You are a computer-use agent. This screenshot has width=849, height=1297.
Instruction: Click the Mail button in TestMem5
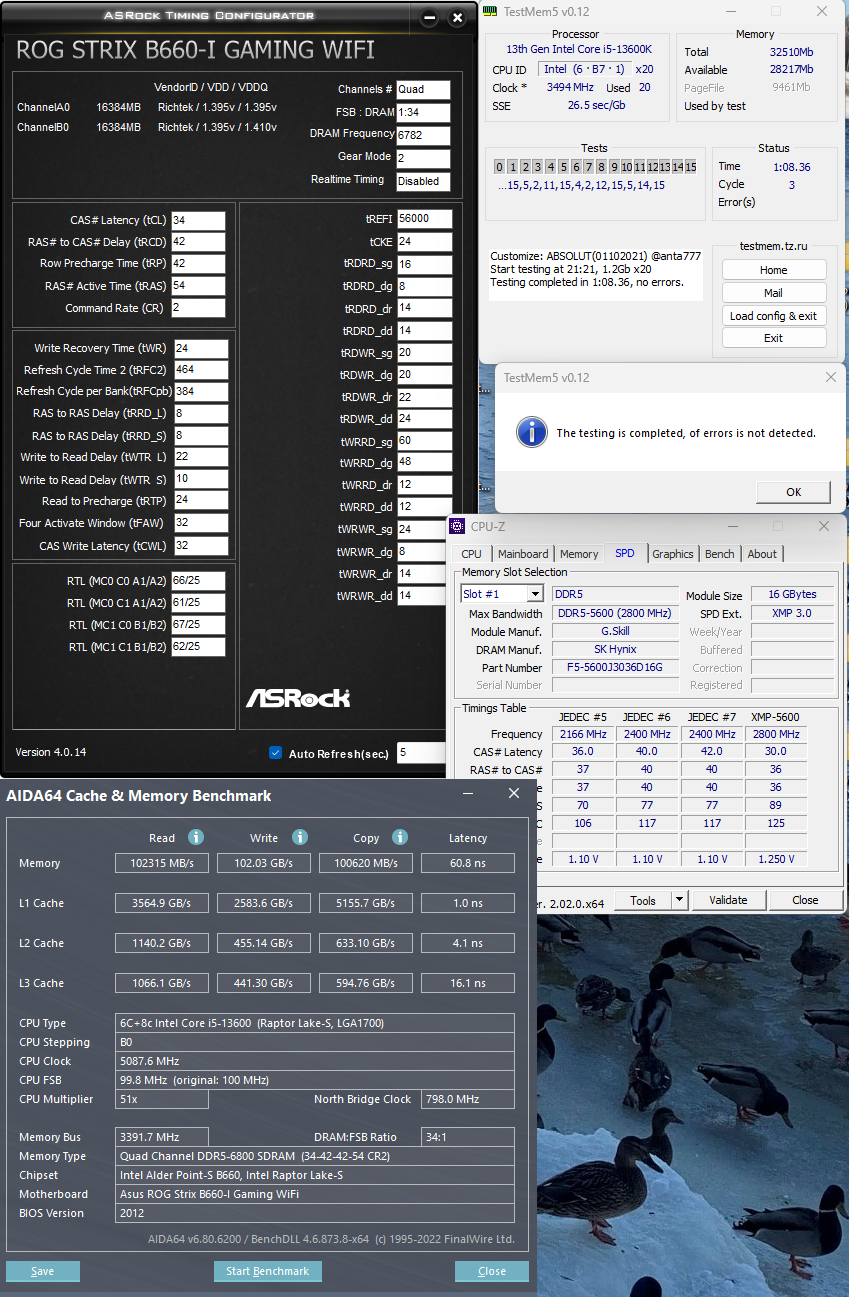(774, 293)
